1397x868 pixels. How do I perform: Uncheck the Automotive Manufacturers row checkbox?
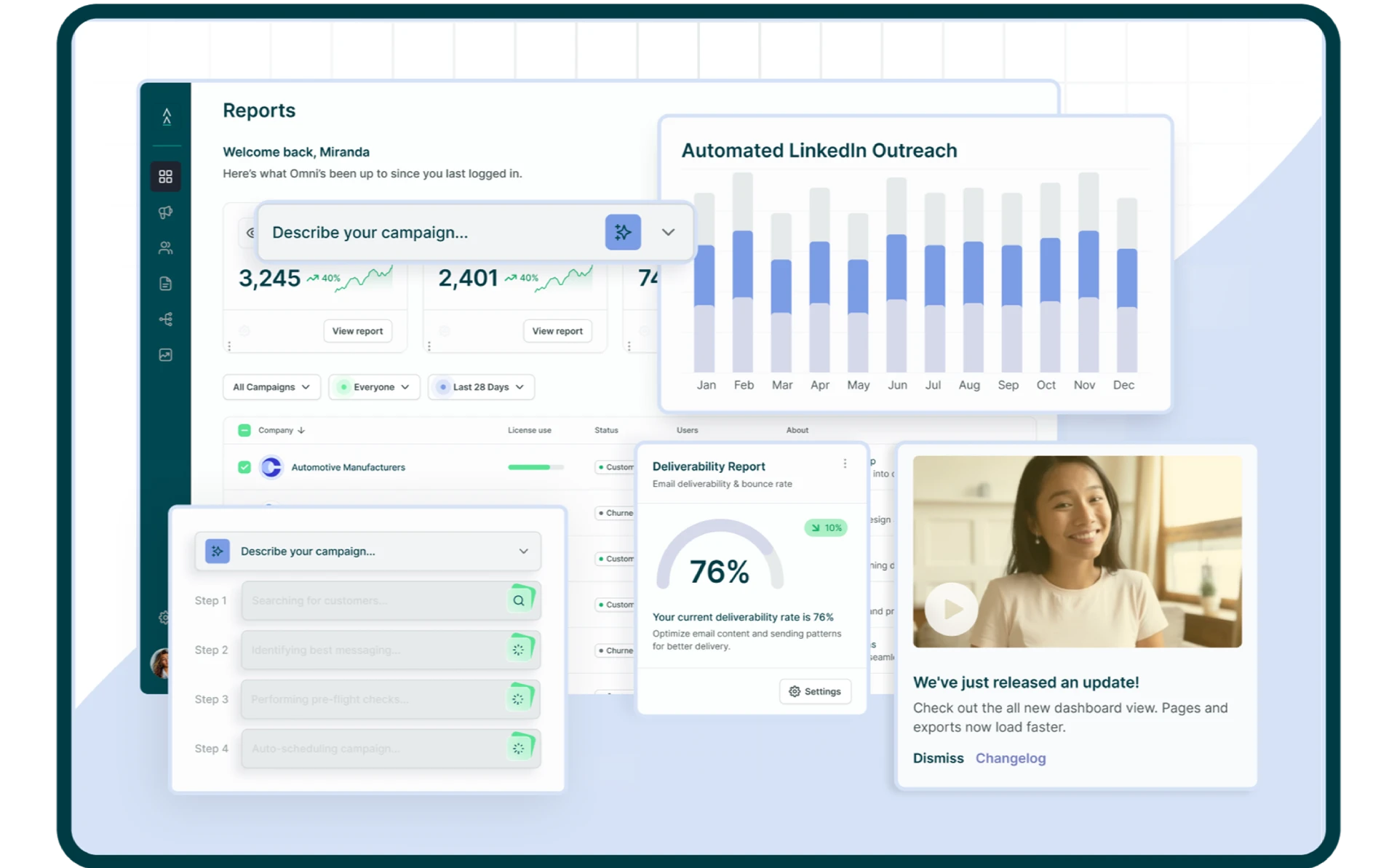(244, 467)
